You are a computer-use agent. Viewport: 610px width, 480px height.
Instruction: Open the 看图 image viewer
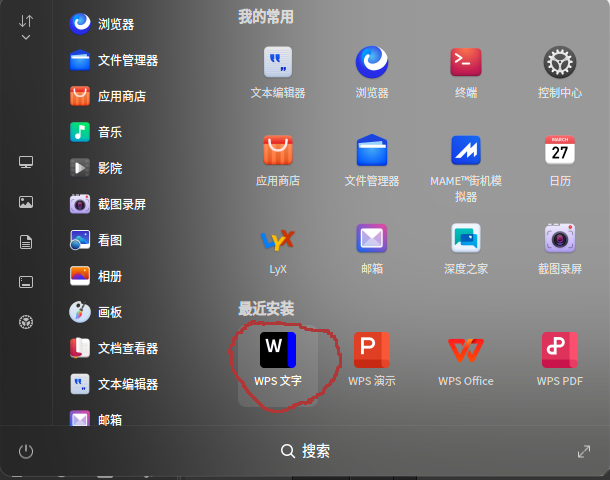pyautogui.click(x=96, y=240)
